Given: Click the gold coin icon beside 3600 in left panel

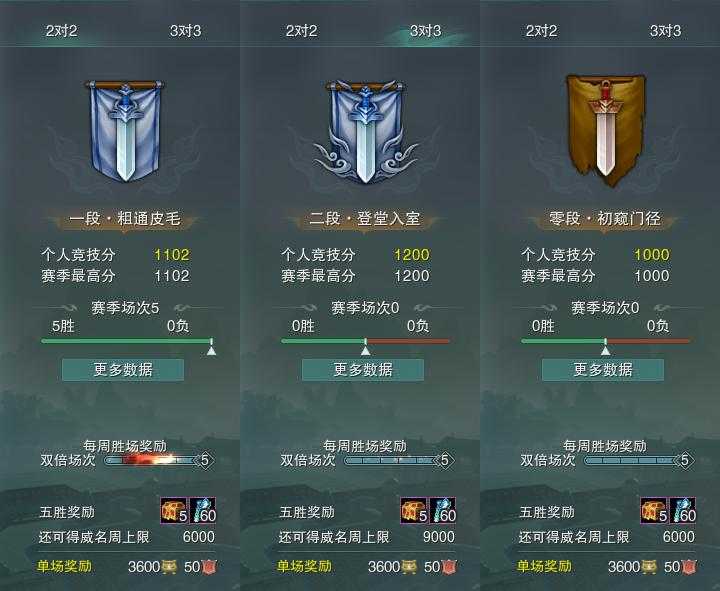Looking at the screenshot, I should pyautogui.click(x=169, y=567).
